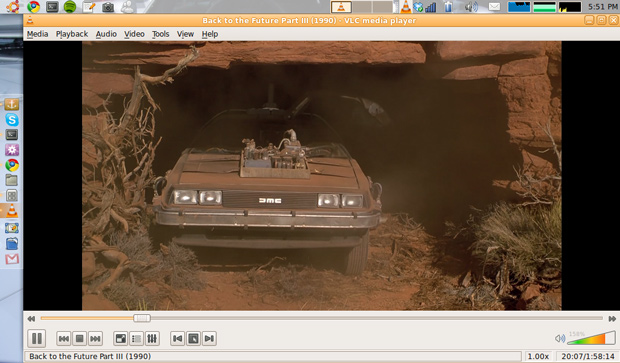Skip to previous media item
Viewport: 620px width, 363px height.
point(64,338)
